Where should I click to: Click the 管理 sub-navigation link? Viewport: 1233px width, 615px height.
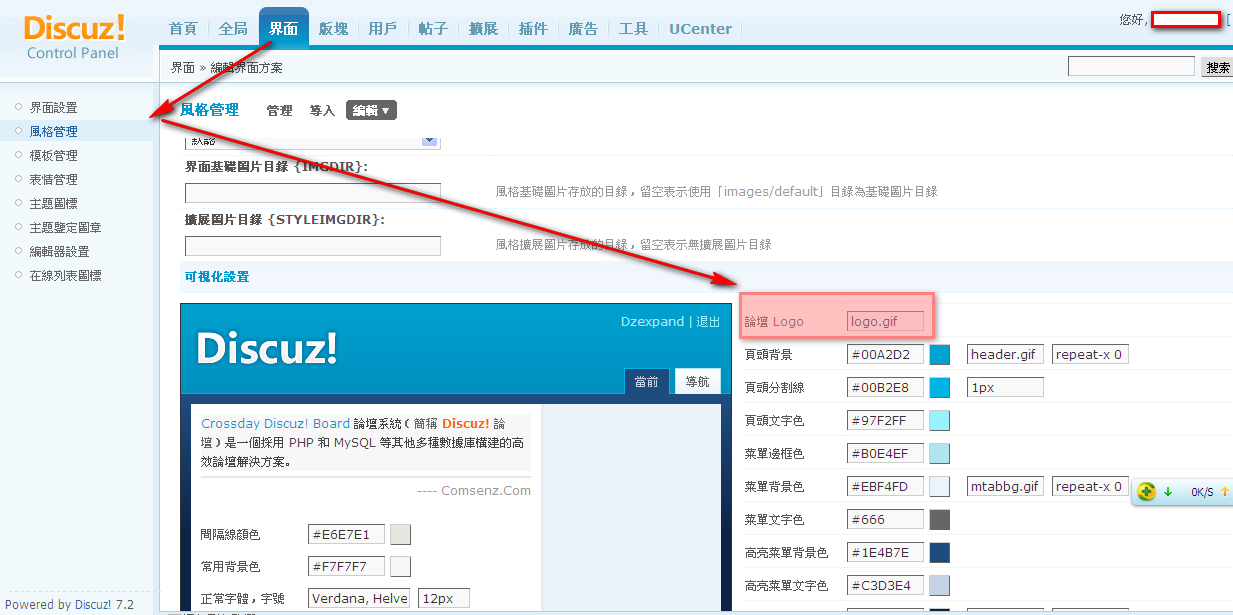pyautogui.click(x=279, y=110)
